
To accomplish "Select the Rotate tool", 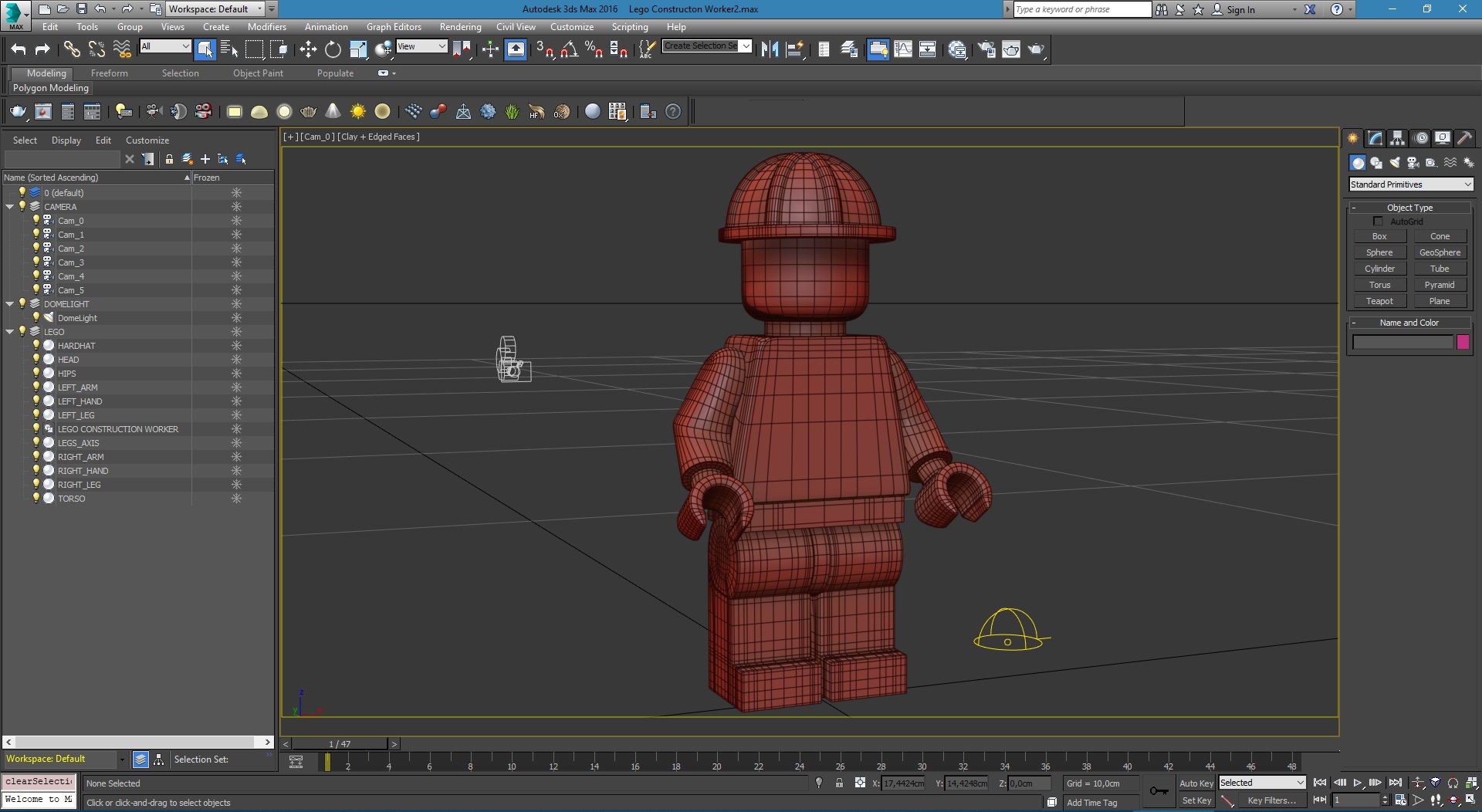I will click(333, 49).
